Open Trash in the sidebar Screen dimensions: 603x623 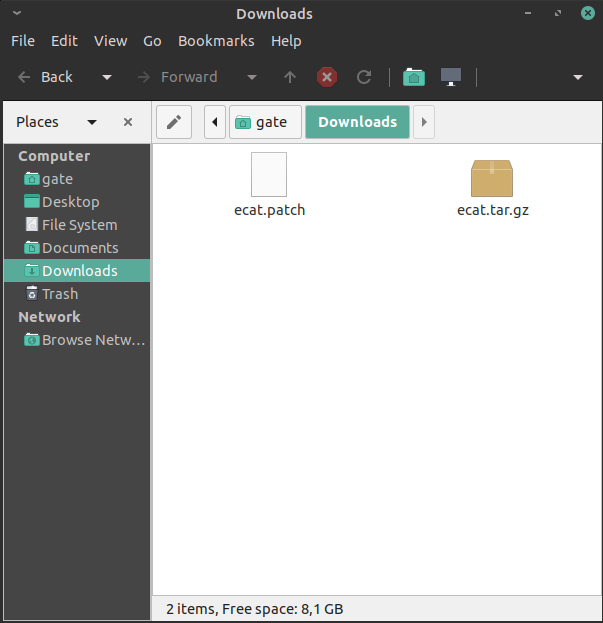[x=77, y=294]
